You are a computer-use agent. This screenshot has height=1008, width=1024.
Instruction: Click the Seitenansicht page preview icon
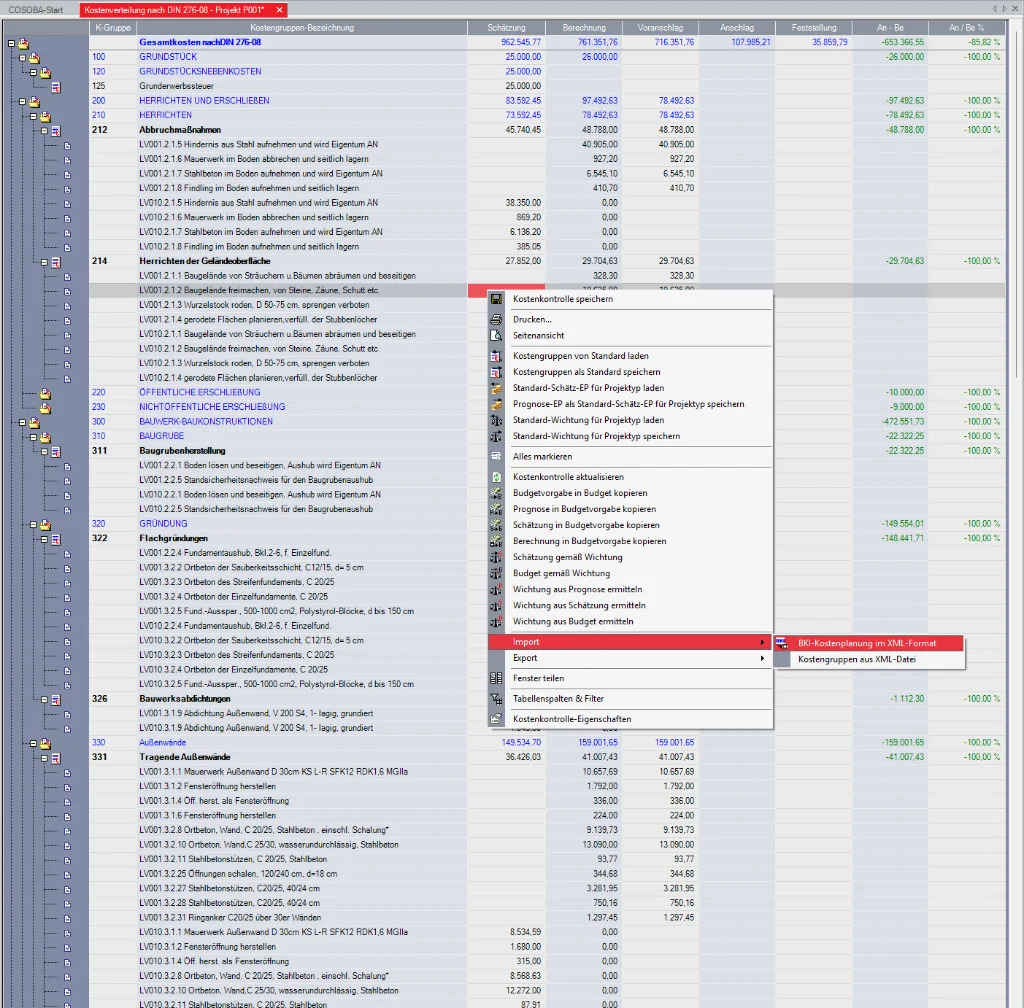496,335
